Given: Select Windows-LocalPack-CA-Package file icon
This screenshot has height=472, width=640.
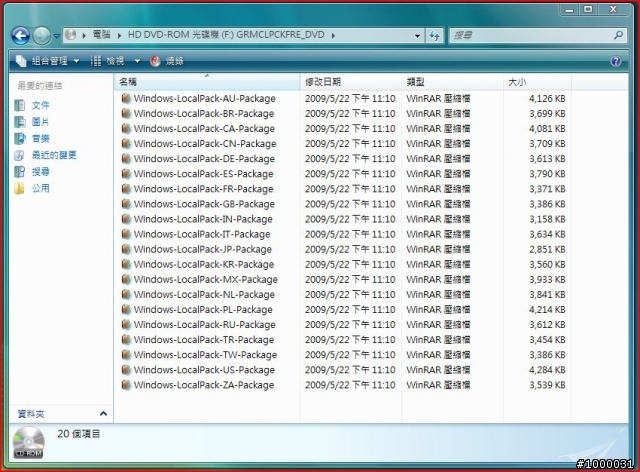Looking at the screenshot, I should coord(126,129).
